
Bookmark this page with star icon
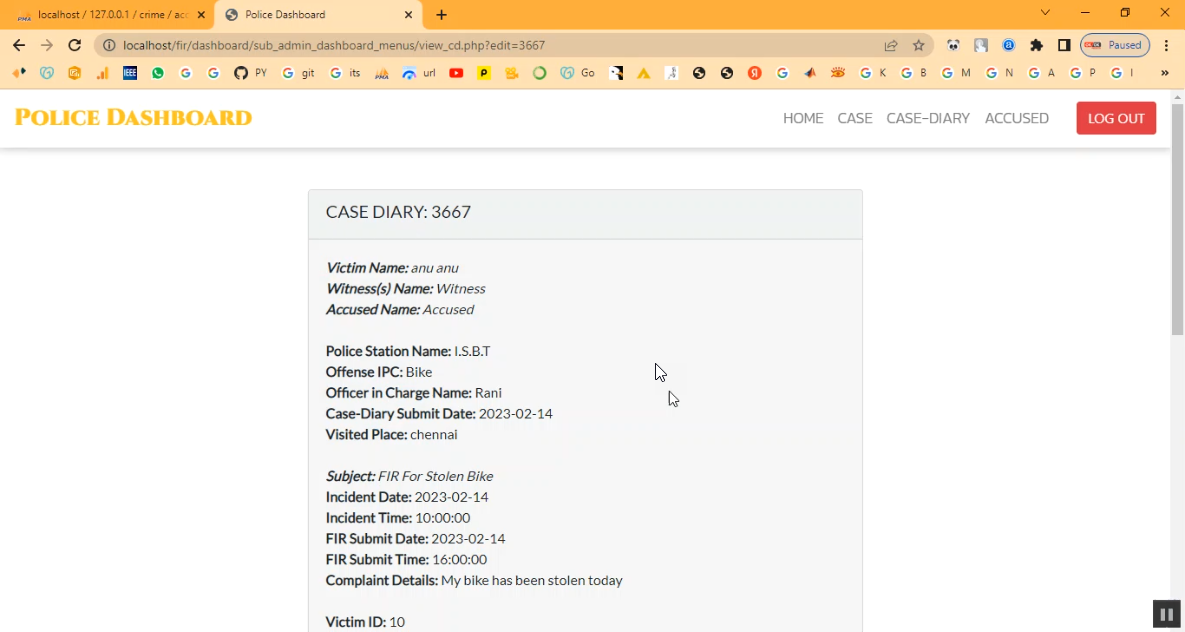(x=918, y=45)
